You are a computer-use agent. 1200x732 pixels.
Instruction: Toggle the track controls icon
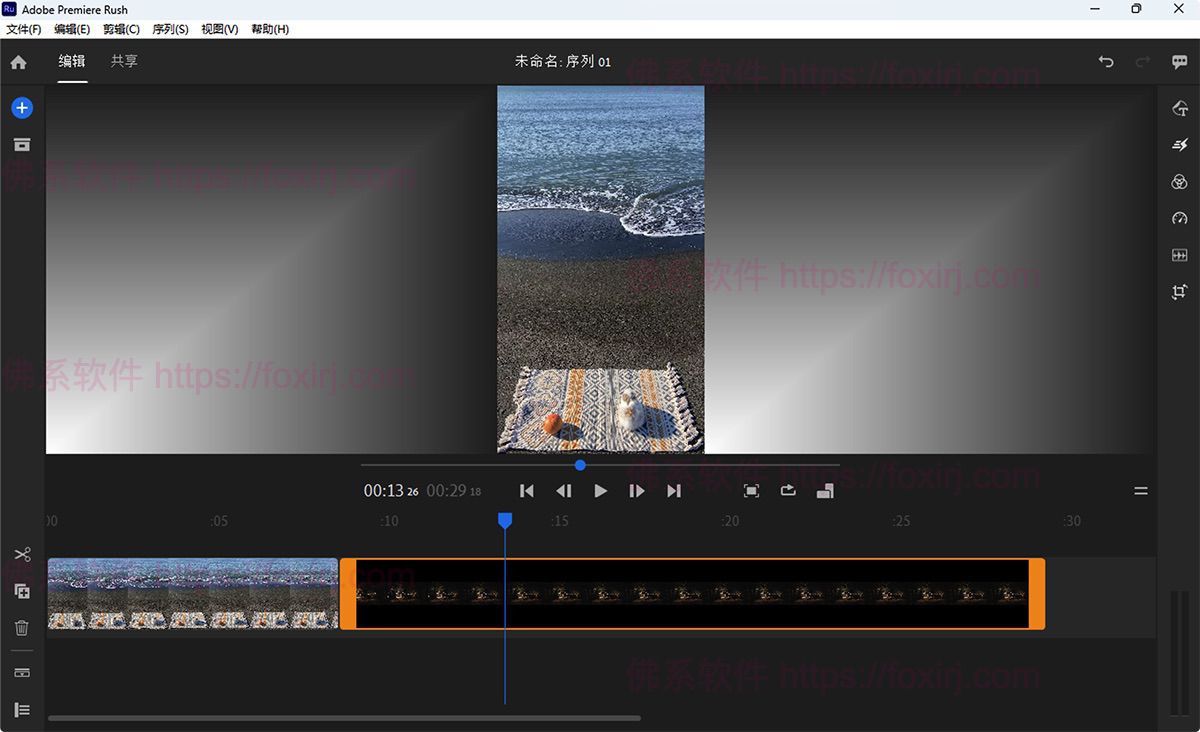point(22,673)
